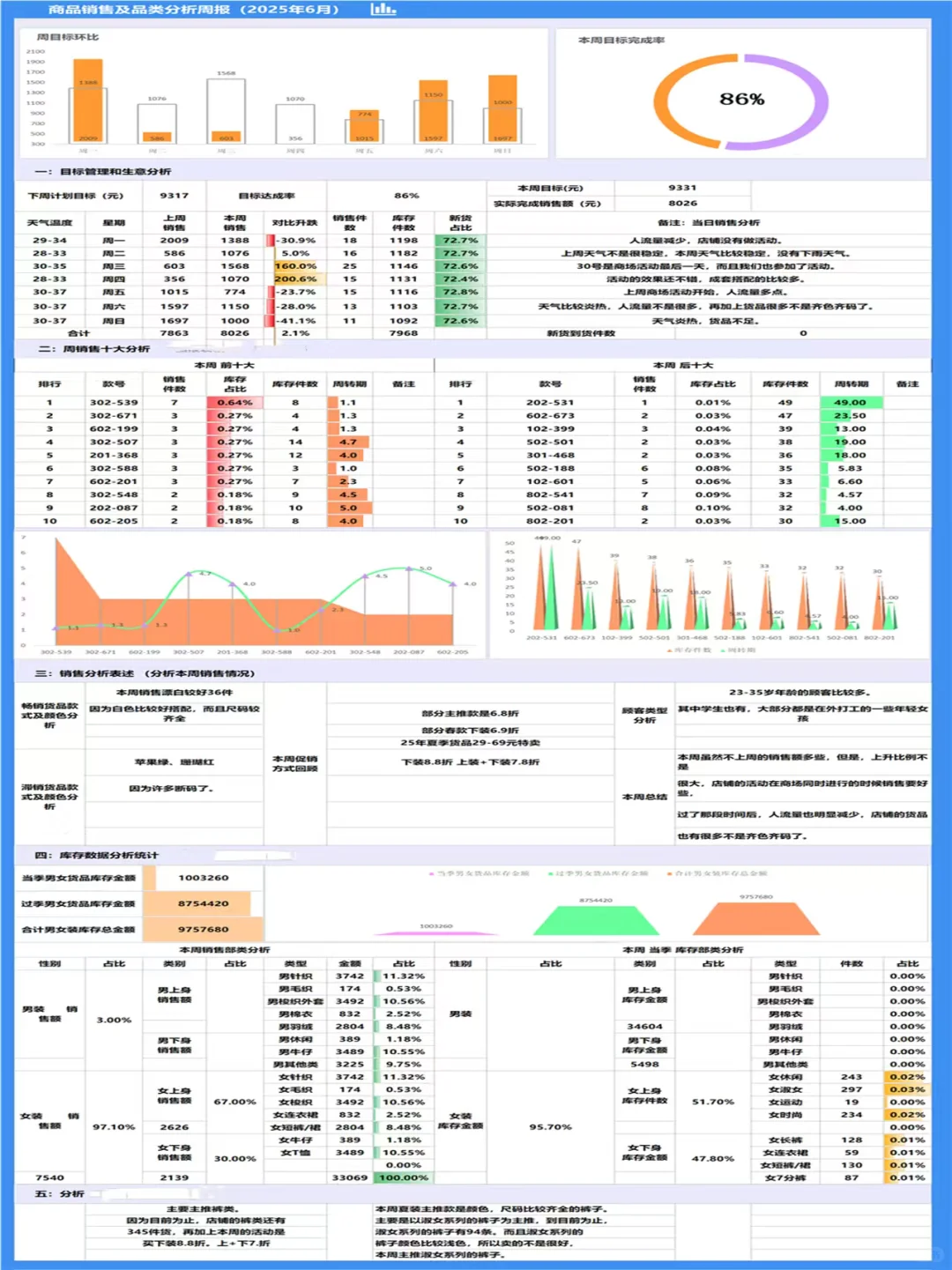Select the green 72.8% cell
Image resolution: width=952 pixels, height=1270 pixels.
[x=460, y=293]
